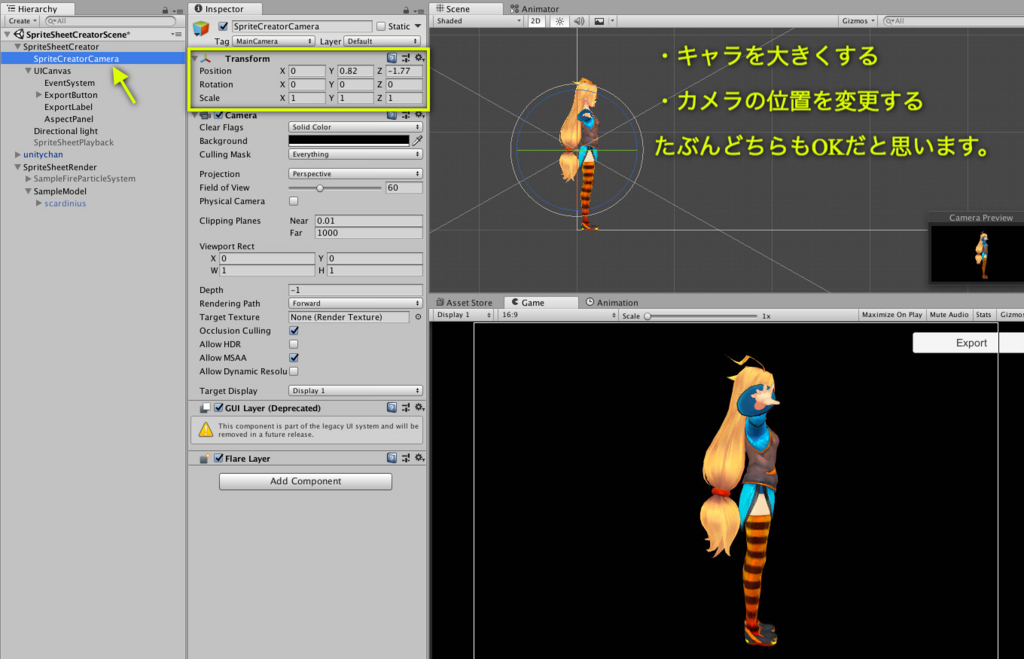1024x659 pixels.
Task: Open Clear Flags Solid Color dropdown
Action: coord(355,127)
